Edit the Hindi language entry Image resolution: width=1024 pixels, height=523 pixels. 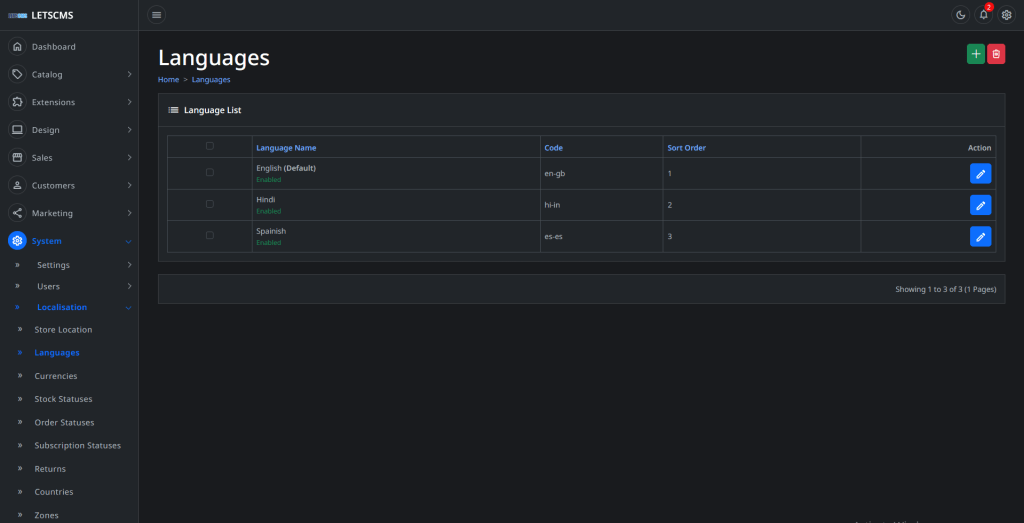pos(980,205)
